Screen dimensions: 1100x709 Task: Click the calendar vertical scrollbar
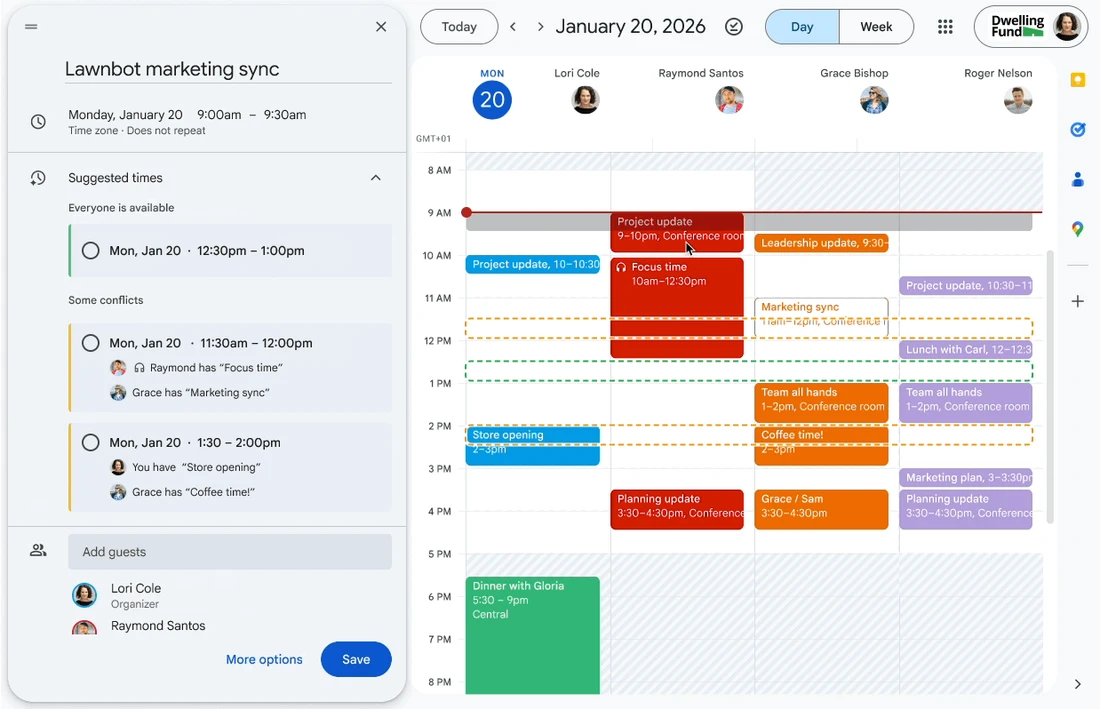tap(1050, 386)
